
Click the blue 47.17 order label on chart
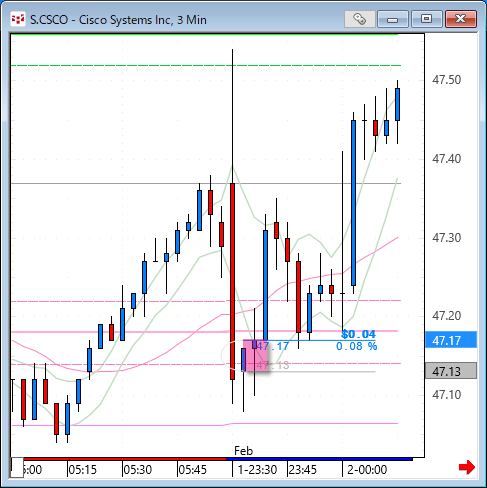(x=272, y=346)
